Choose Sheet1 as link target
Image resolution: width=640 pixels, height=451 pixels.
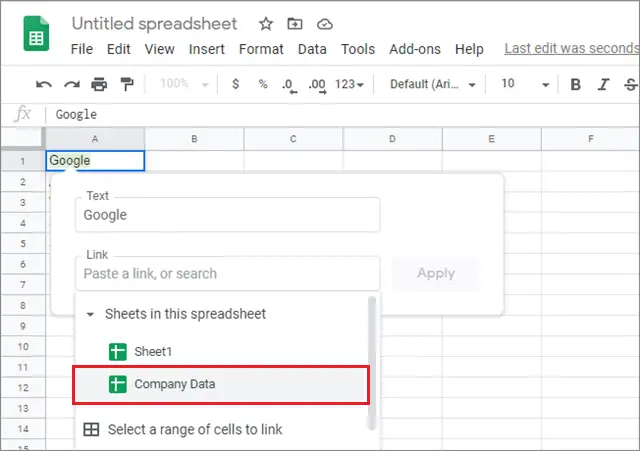coord(222,352)
